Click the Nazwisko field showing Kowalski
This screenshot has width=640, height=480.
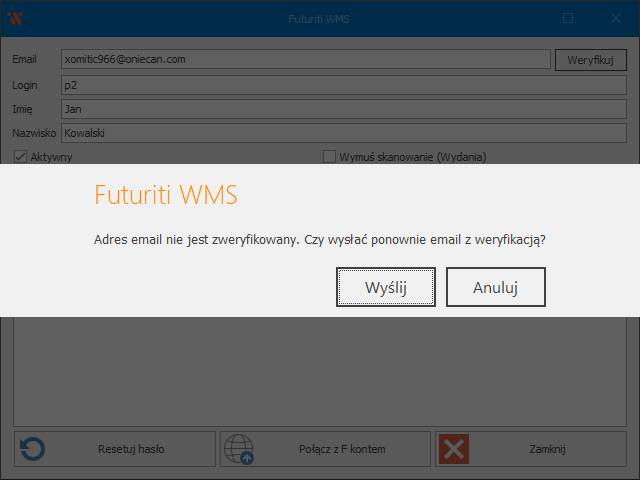pyautogui.click(x=343, y=131)
